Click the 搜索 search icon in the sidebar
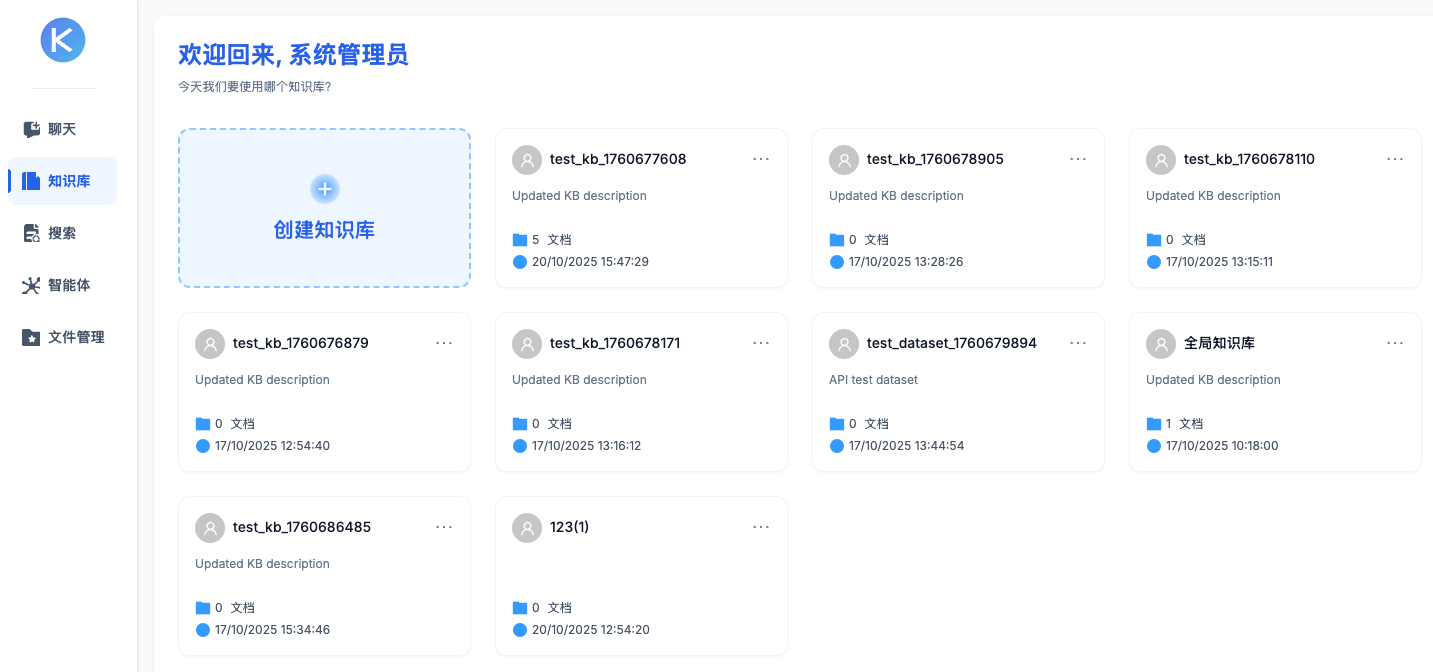 coord(32,233)
